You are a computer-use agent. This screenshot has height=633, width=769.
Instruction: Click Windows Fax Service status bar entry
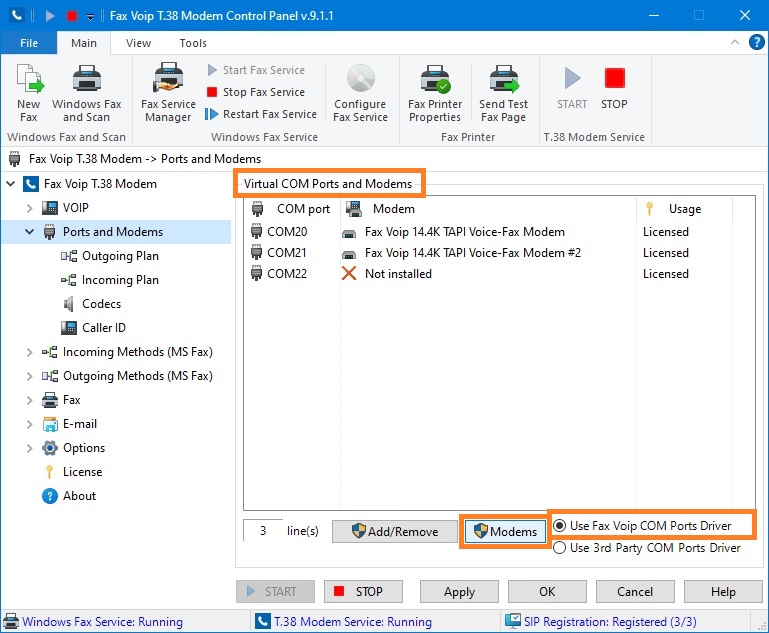(x=93, y=622)
